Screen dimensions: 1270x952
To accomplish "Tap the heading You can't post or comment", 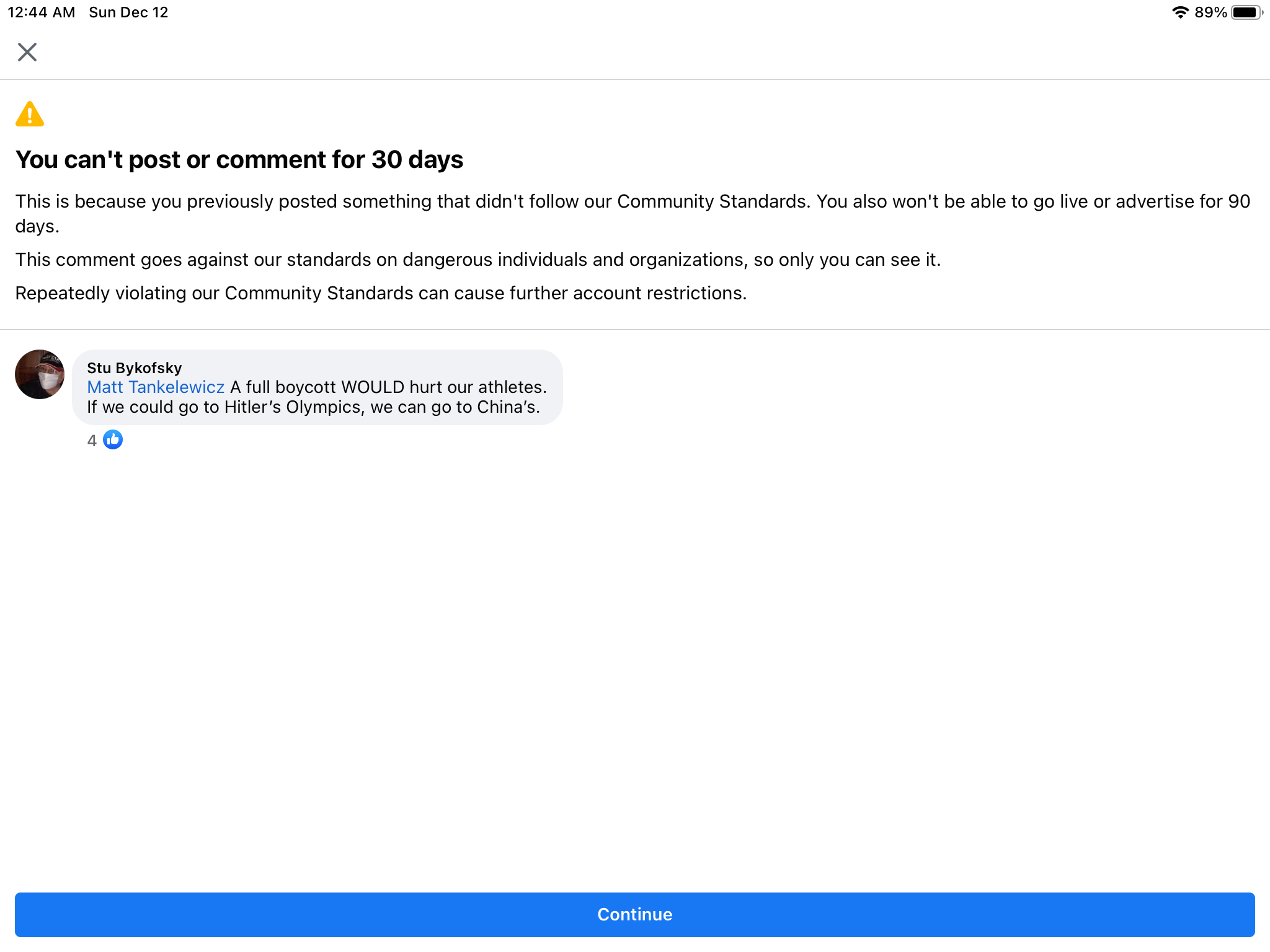I will click(x=239, y=159).
